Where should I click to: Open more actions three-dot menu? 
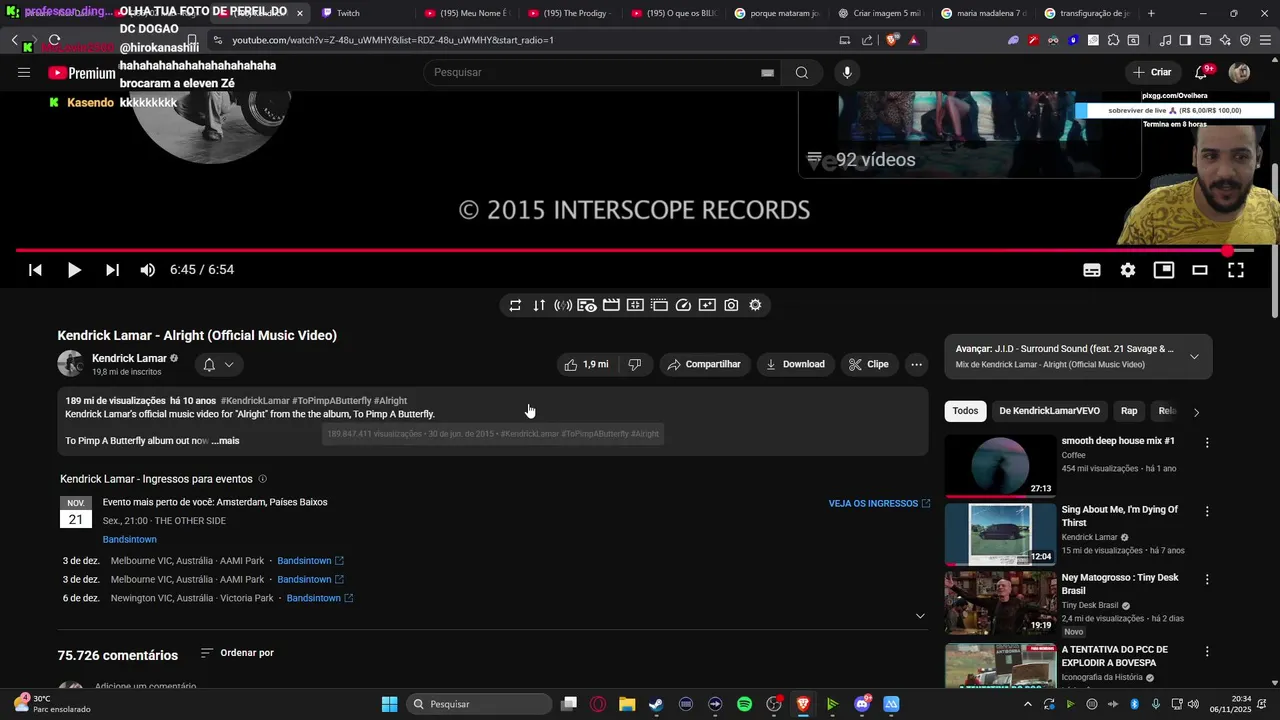[x=916, y=364]
